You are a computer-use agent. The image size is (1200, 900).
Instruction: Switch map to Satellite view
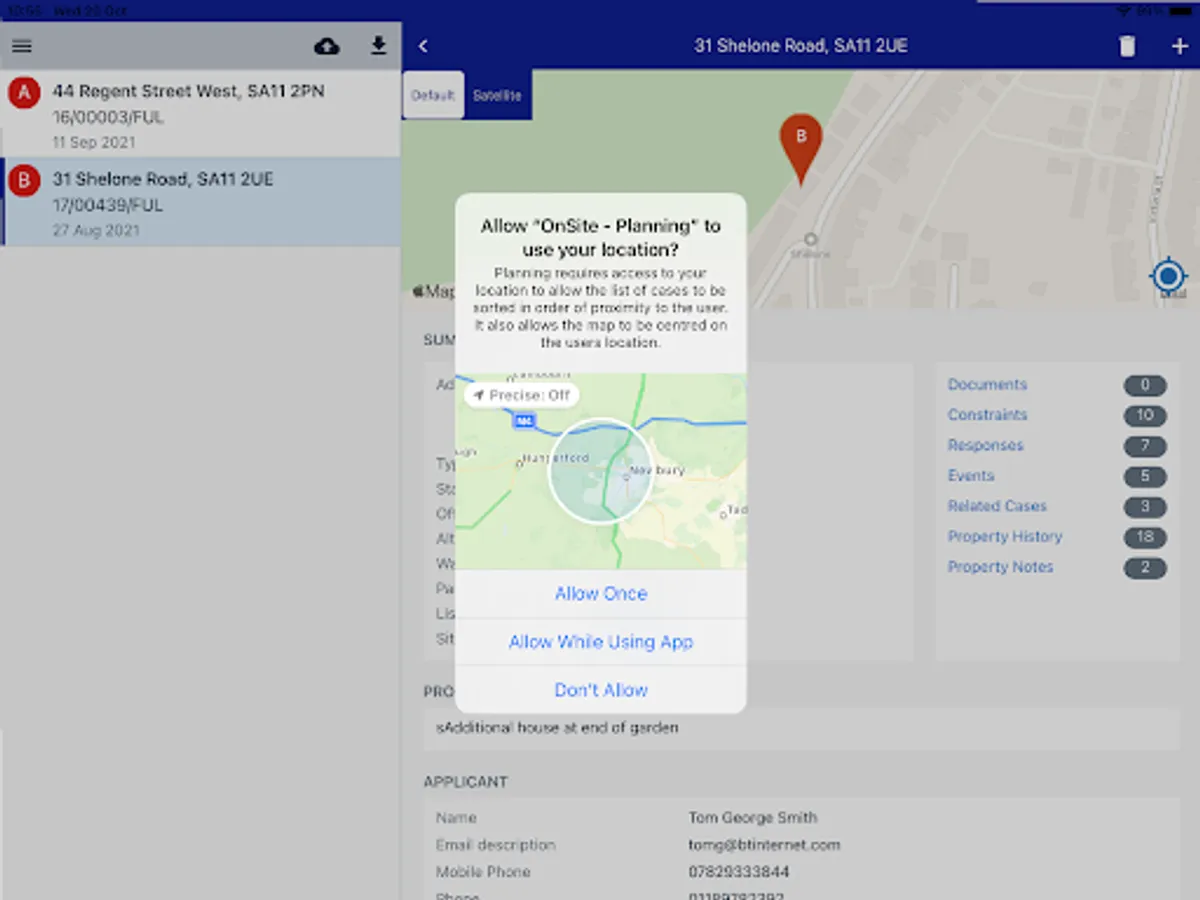coord(497,96)
